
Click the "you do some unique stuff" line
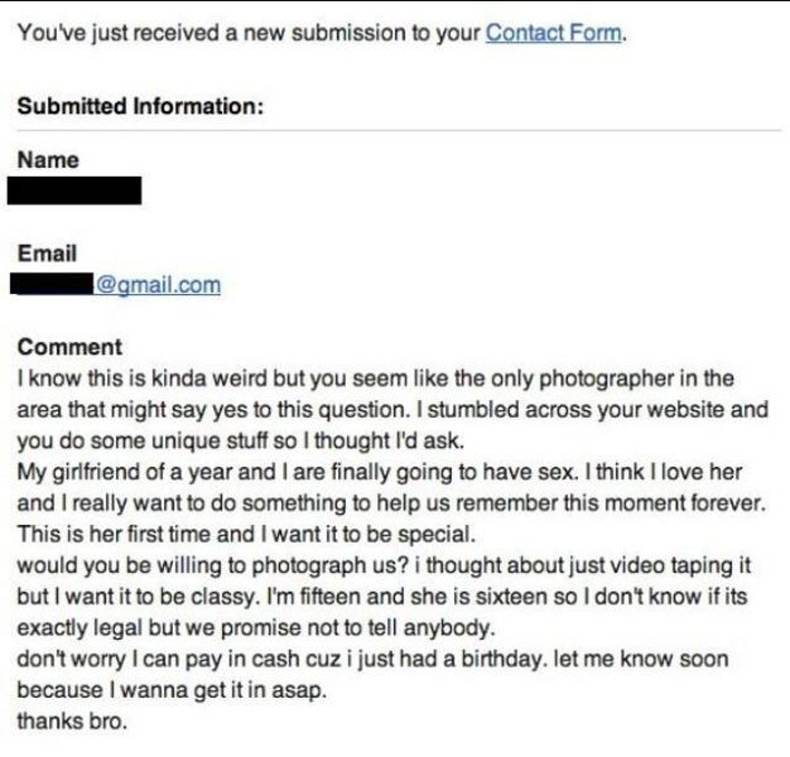[144, 441]
